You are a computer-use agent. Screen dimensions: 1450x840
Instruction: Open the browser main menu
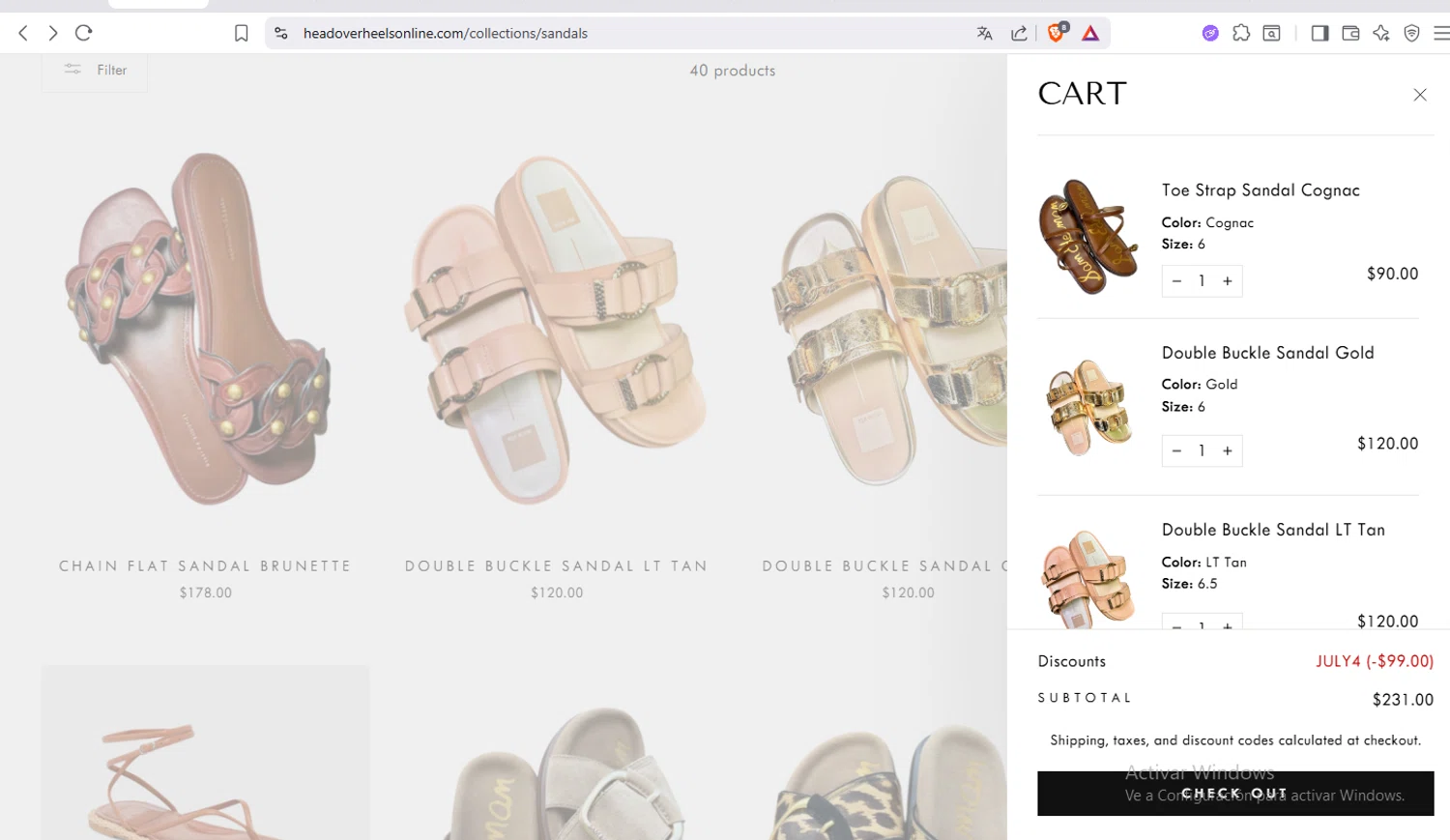pyautogui.click(x=1441, y=33)
